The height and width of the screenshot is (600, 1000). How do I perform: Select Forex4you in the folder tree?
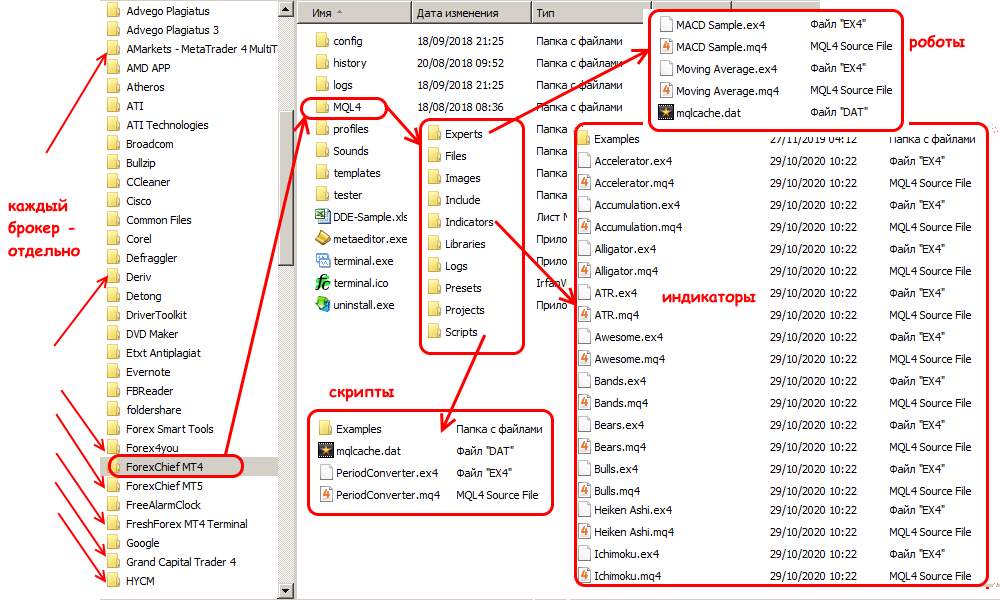tap(152, 448)
